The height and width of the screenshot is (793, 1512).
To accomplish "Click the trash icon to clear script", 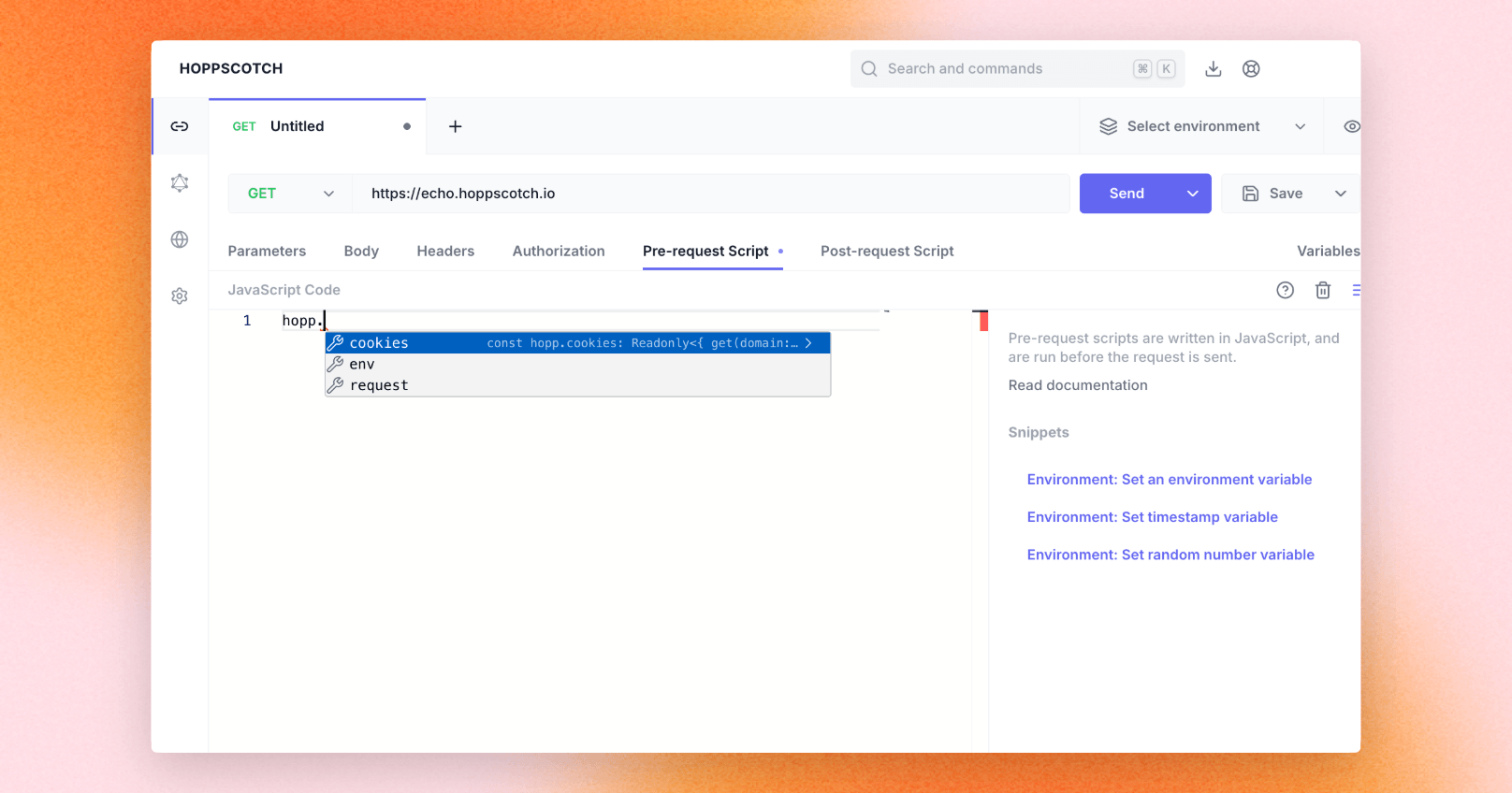I will (1323, 290).
